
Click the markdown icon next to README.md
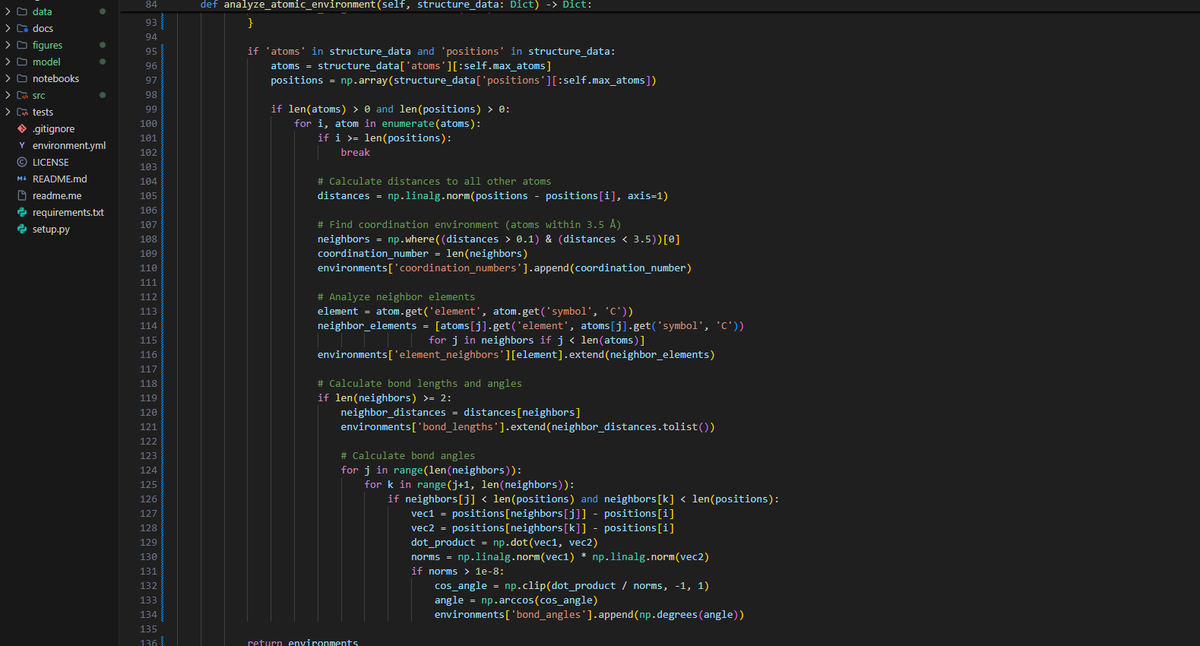[22, 178]
